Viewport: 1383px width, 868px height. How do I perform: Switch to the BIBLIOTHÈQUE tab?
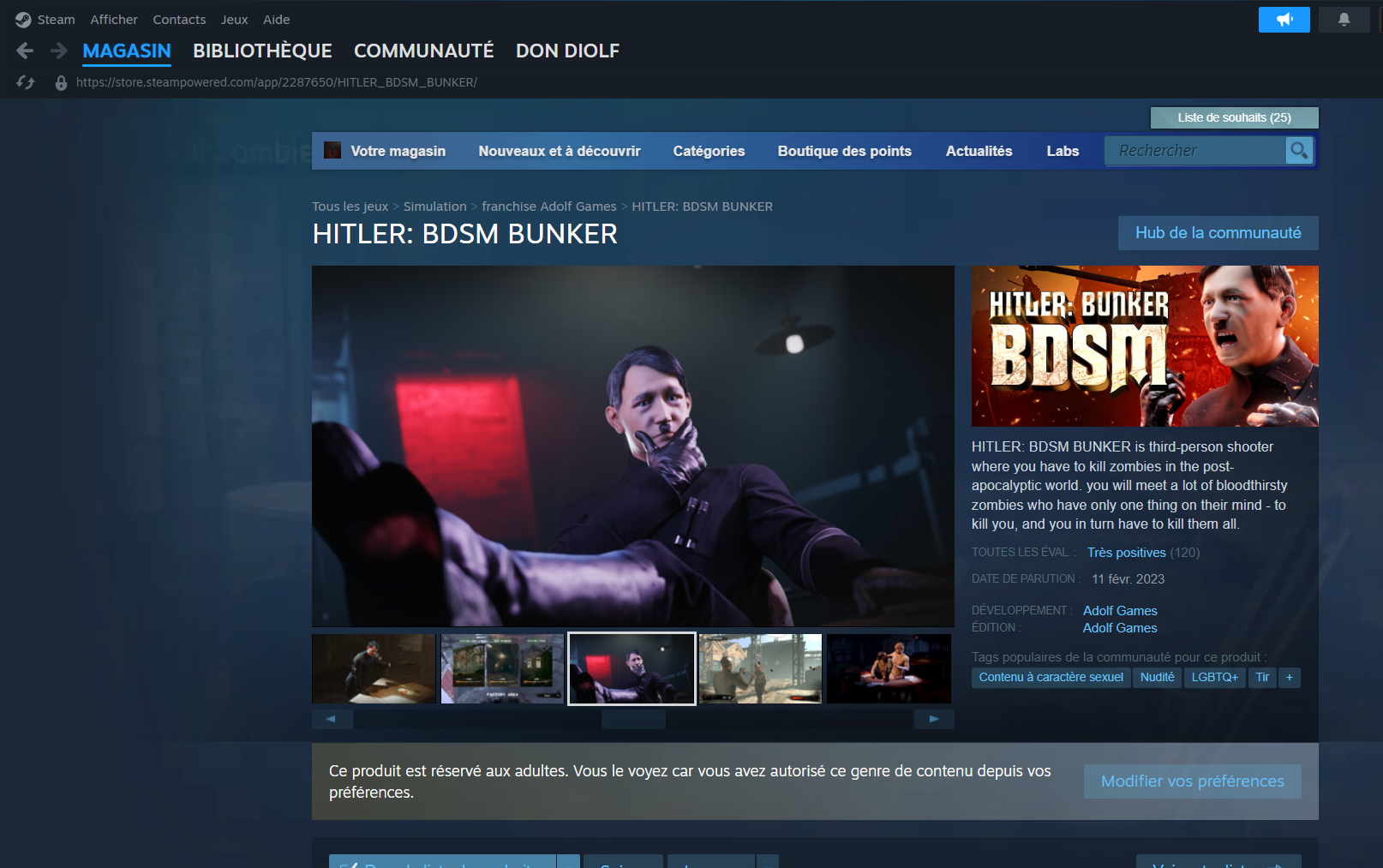point(262,51)
